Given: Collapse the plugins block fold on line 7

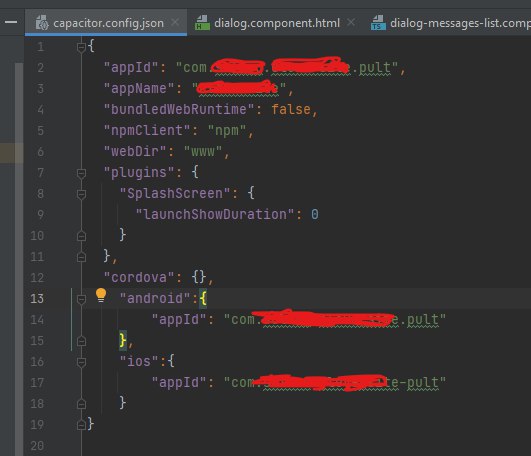Looking at the screenshot, I should (81, 174).
